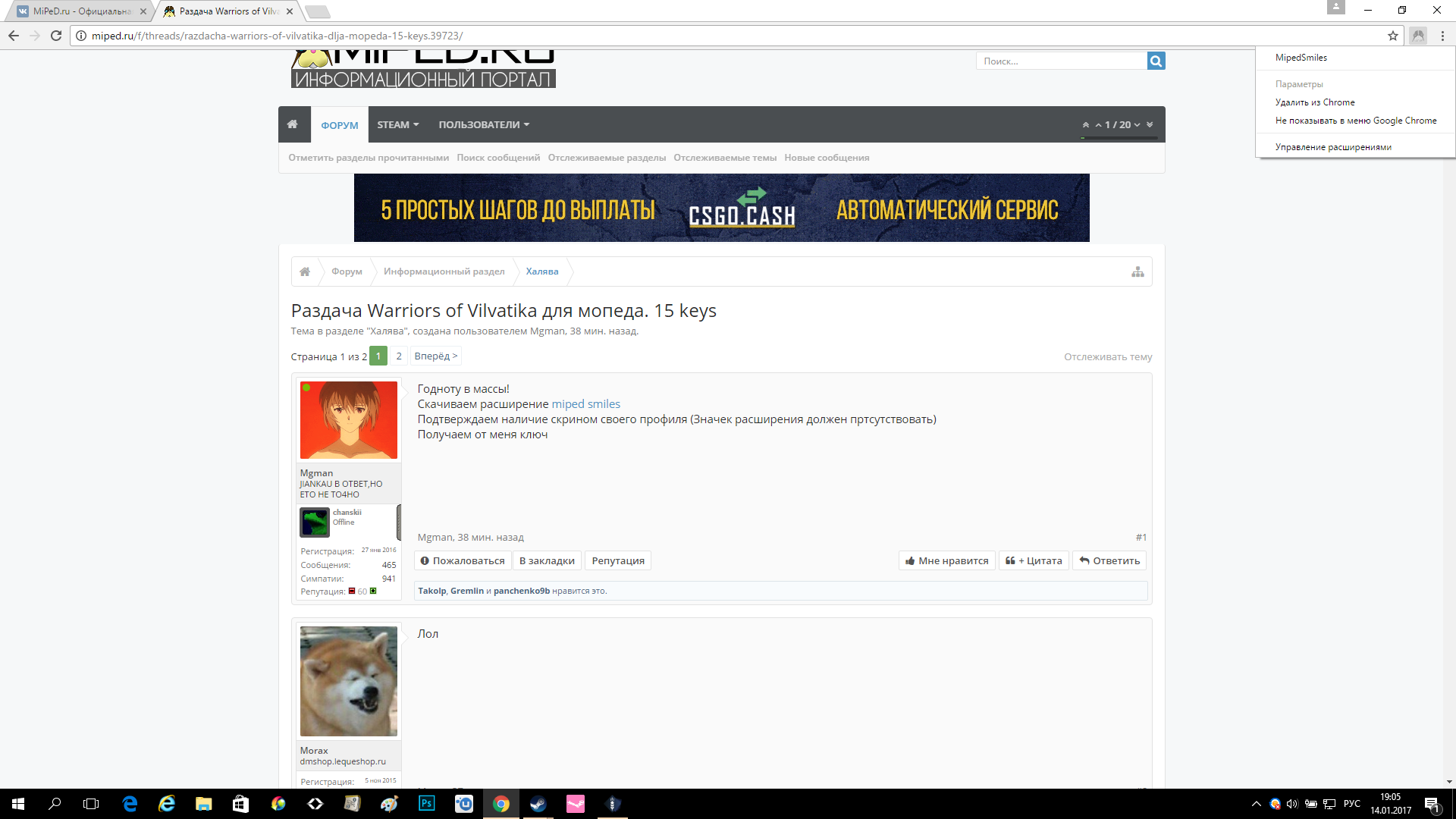Click the Пожаловаться button
Image resolution: width=1456 pixels, height=819 pixels.
click(x=463, y=561)
